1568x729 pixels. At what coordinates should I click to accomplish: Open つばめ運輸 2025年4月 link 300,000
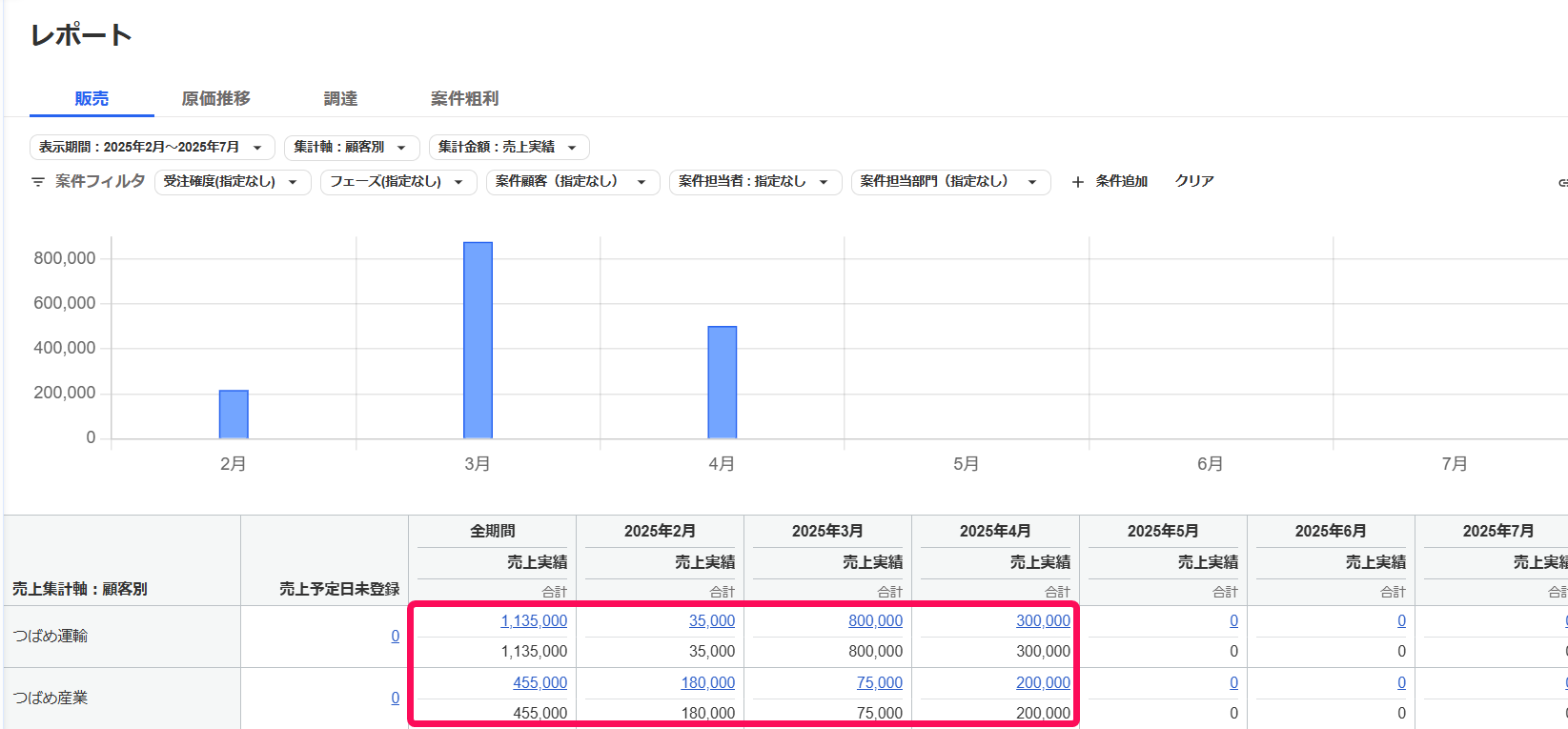point(1043,620)
